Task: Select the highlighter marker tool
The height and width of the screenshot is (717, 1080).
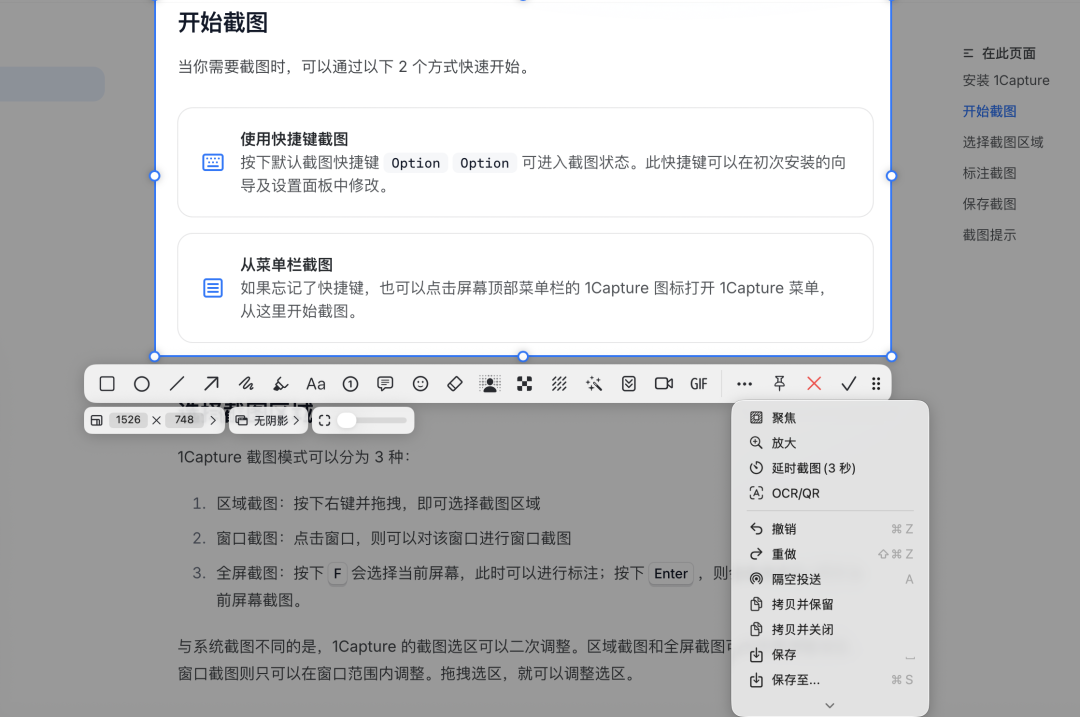Action: click(x=280, y=384)
